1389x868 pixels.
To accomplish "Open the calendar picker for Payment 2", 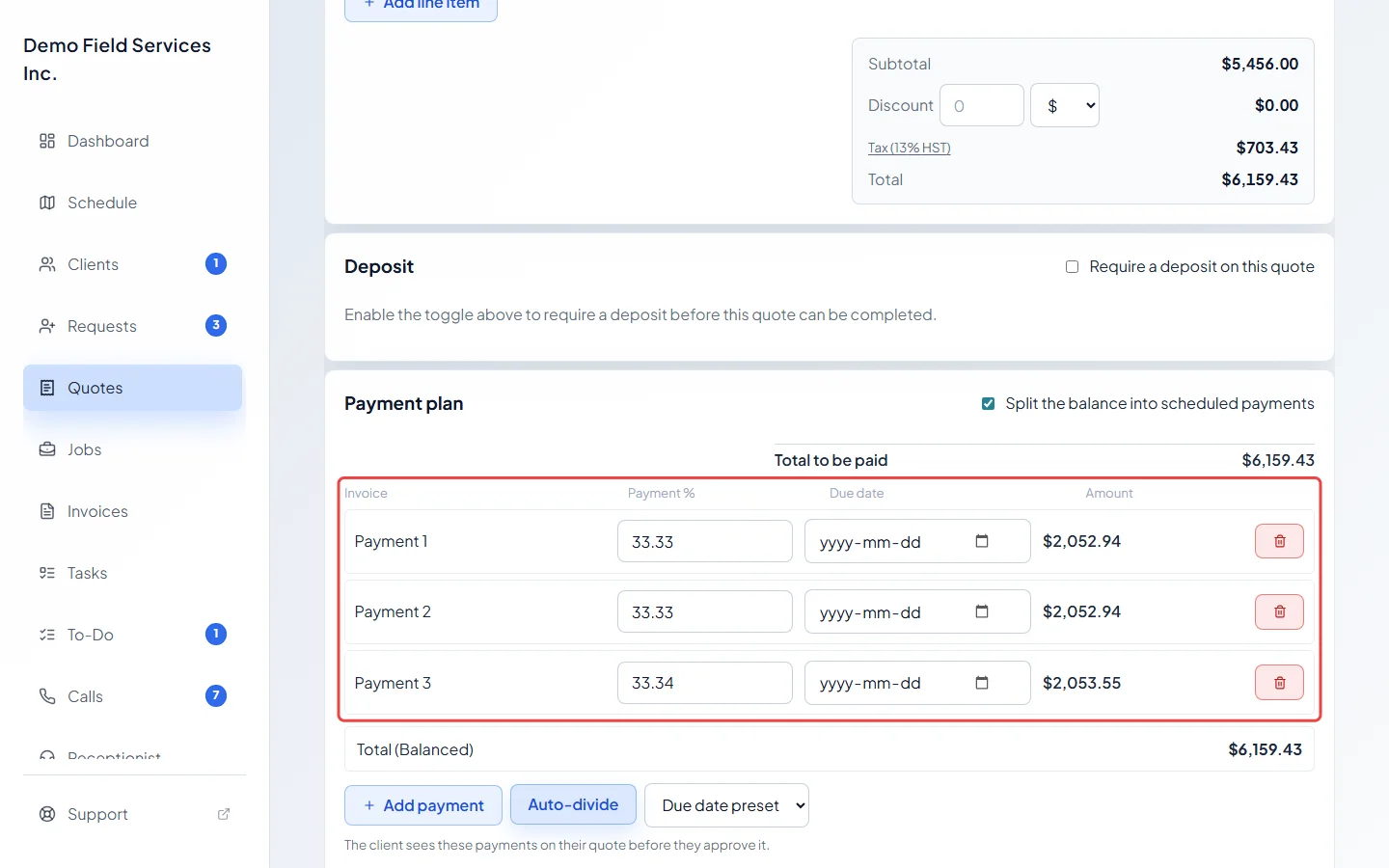I will tap(982, 611).
